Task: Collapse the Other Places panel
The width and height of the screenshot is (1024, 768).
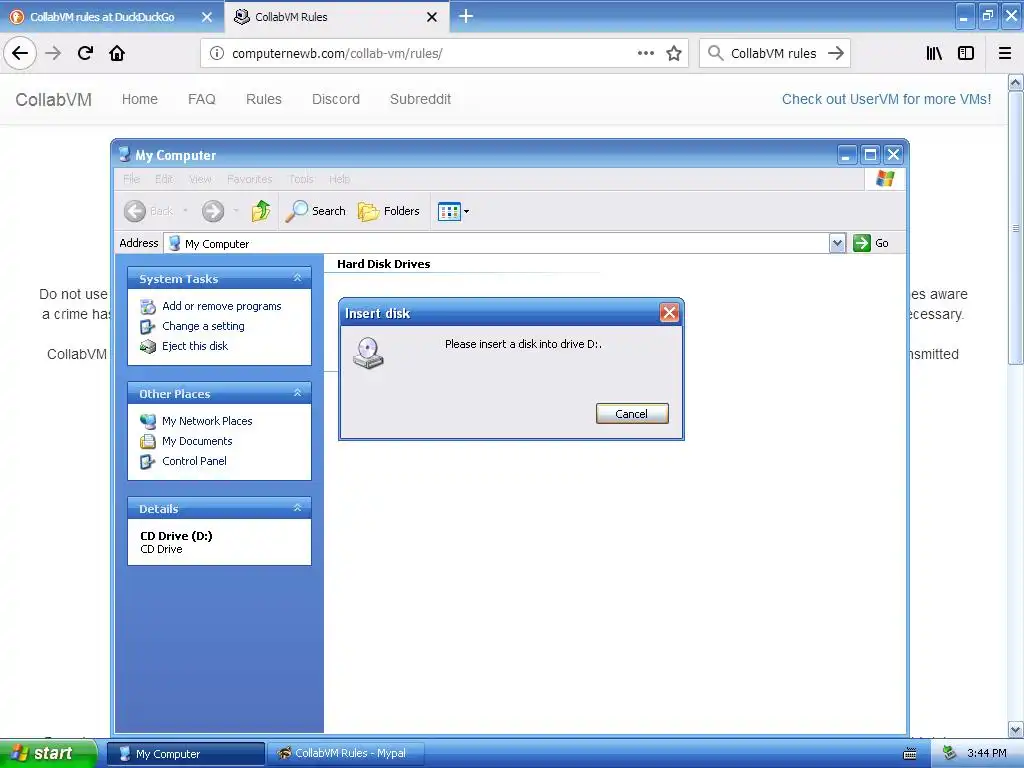Action: [x=297, y=393]
